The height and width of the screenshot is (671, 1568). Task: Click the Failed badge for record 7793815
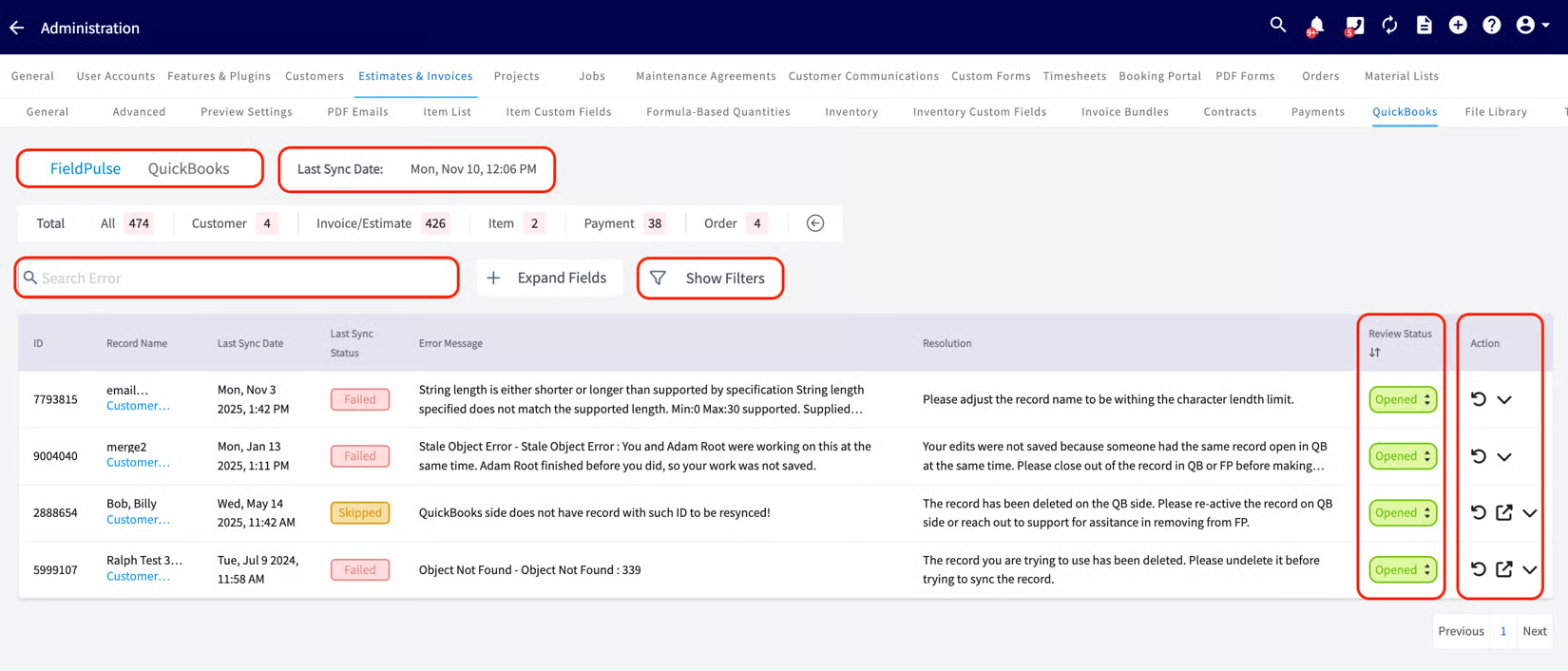pos(360,399)
